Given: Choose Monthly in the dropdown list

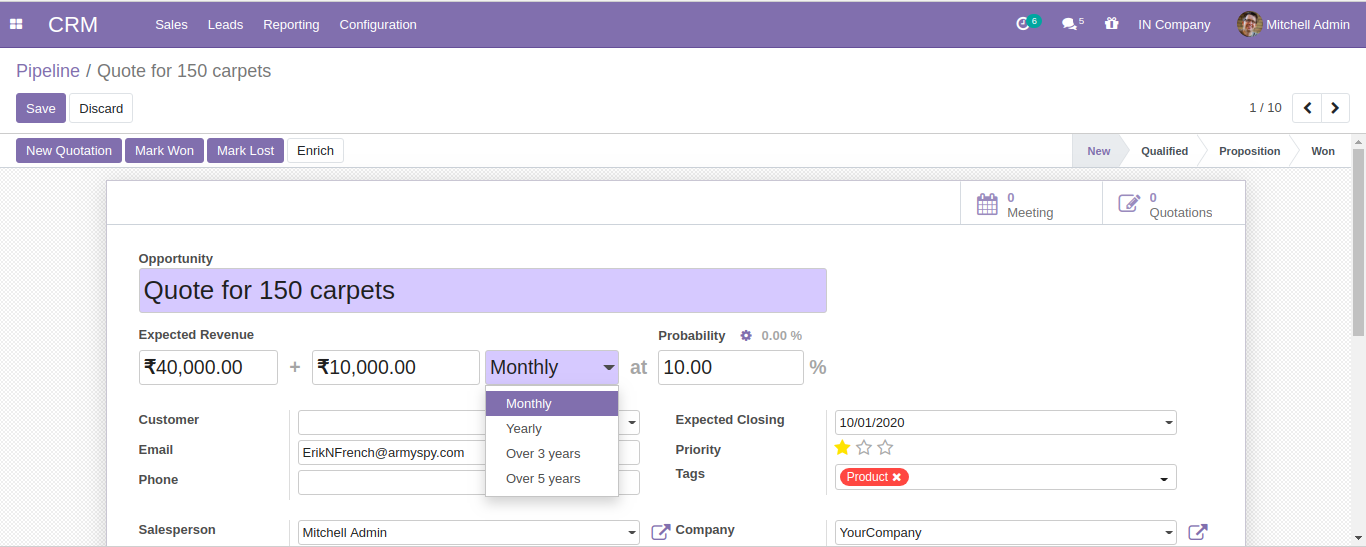Looking at the screenshot, I should click(x=552, y=404).
